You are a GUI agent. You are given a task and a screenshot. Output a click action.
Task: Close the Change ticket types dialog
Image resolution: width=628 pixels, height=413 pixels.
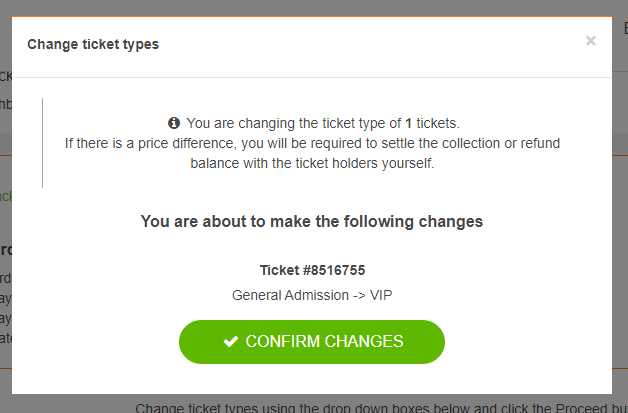point(590,41)
